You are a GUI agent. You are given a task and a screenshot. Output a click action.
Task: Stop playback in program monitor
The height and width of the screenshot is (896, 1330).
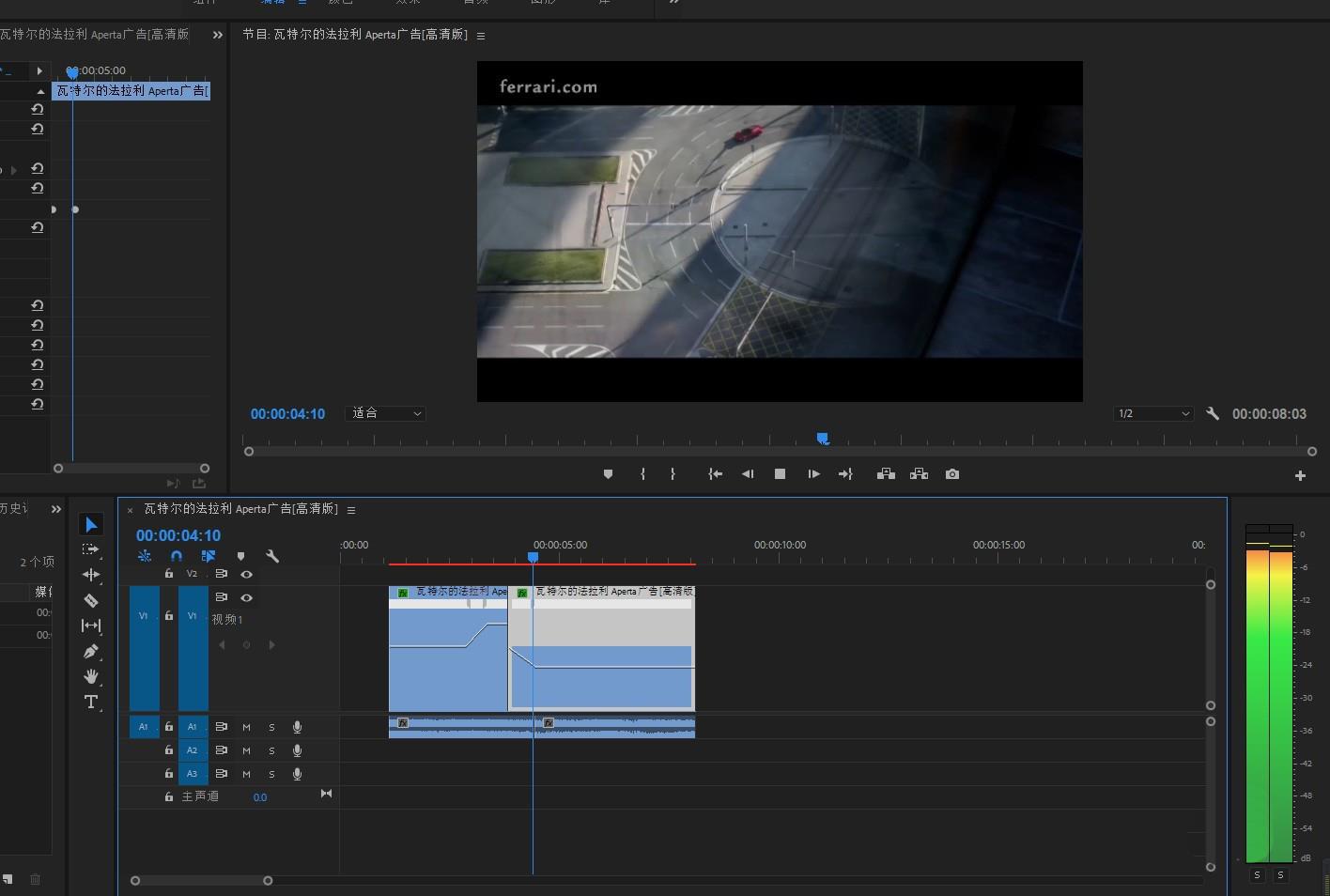pos(780,474)
